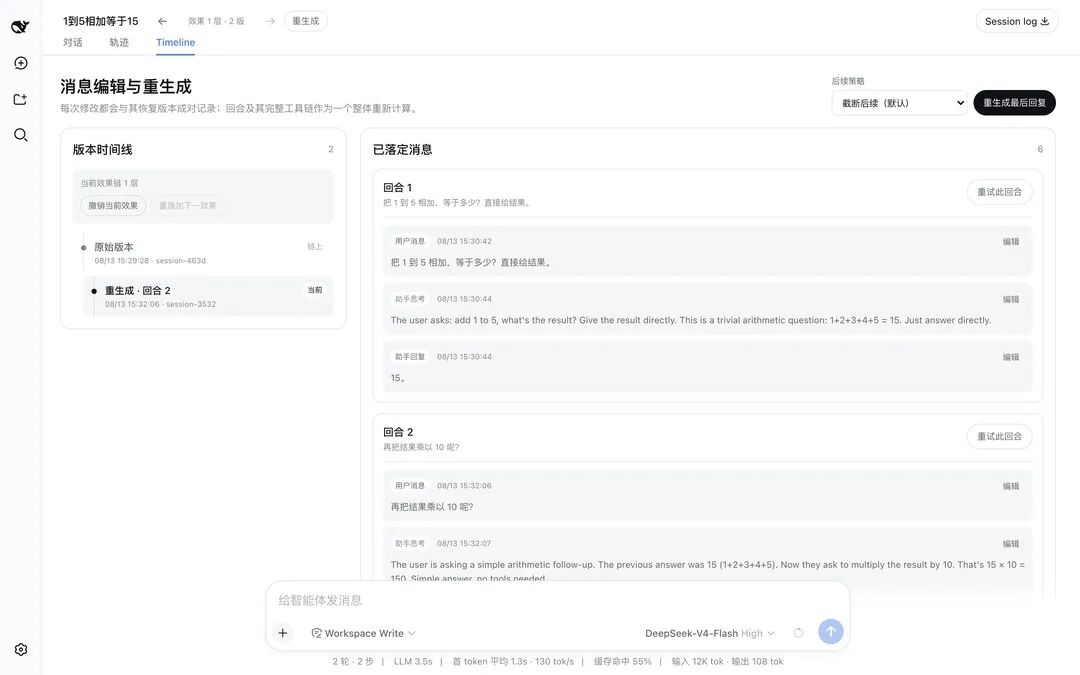Click the 链上 label beside 原始版本
The height and width of the screenshot is (675, 1080).
tap(314, 247)
